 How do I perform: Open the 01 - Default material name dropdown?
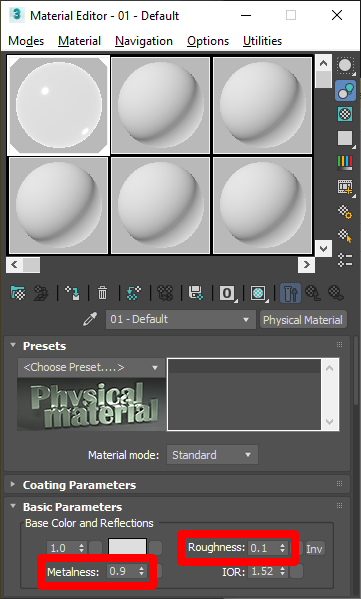[x=180, y=319]
